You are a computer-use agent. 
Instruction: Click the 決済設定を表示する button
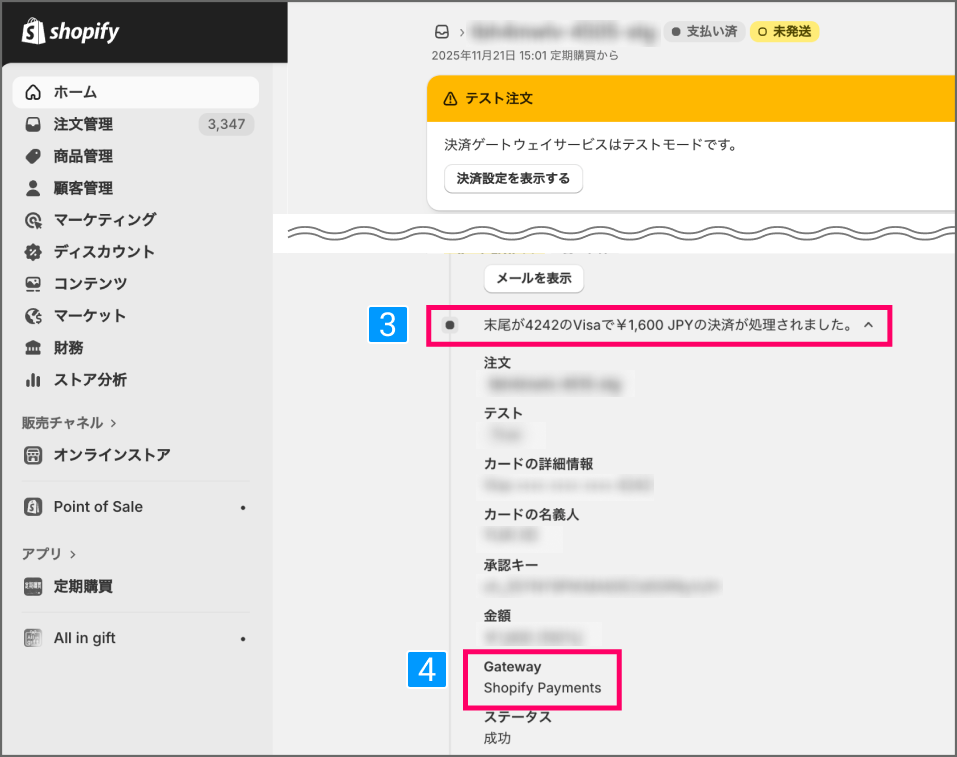(513, 179)
